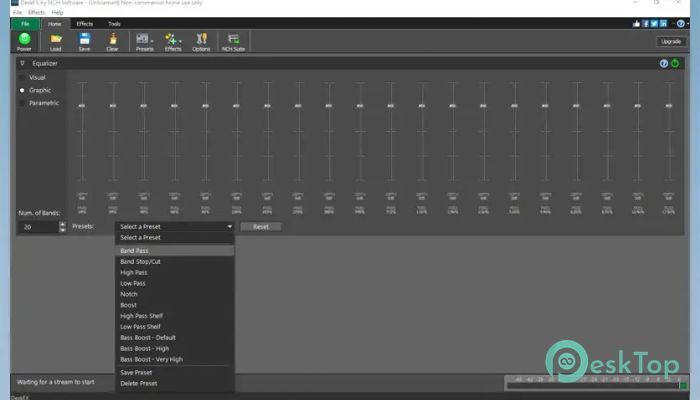This screenshot has width=700, height=400.
Task: Click the thumbs-up like icon
Action: click(x=636, y=24)
